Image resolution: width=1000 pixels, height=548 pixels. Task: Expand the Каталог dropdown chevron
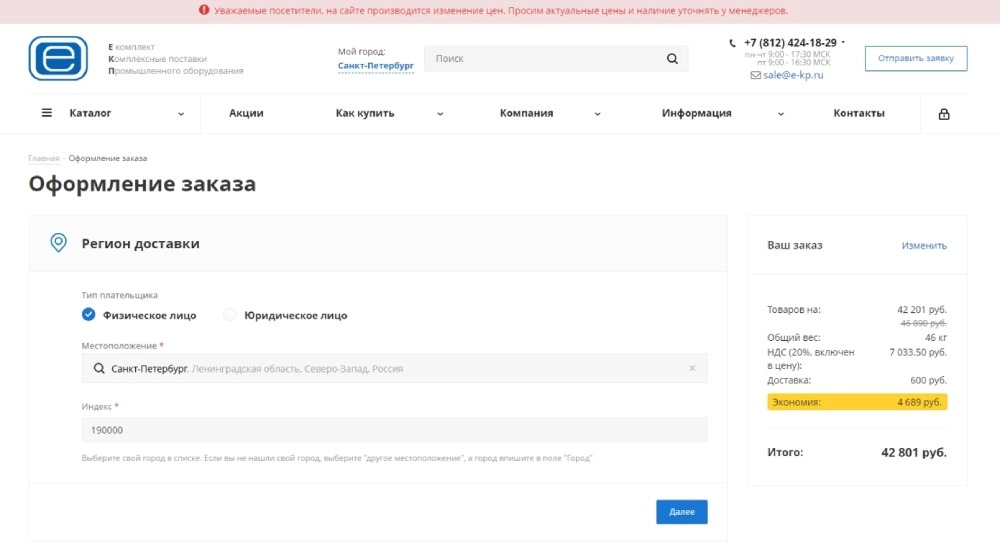181,114
